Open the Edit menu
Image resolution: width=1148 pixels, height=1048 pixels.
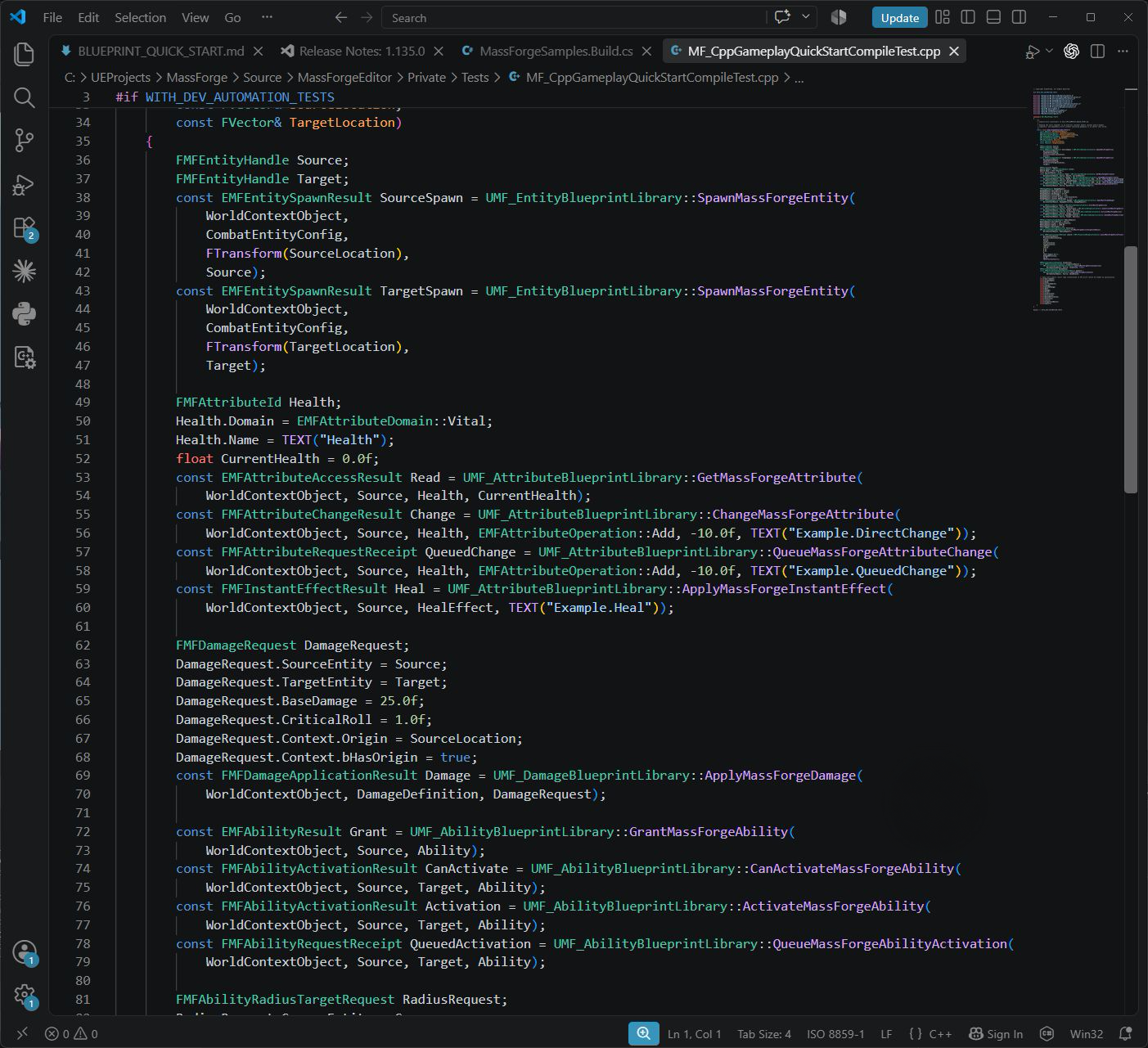pyautogui.click(x=88, y=17)
